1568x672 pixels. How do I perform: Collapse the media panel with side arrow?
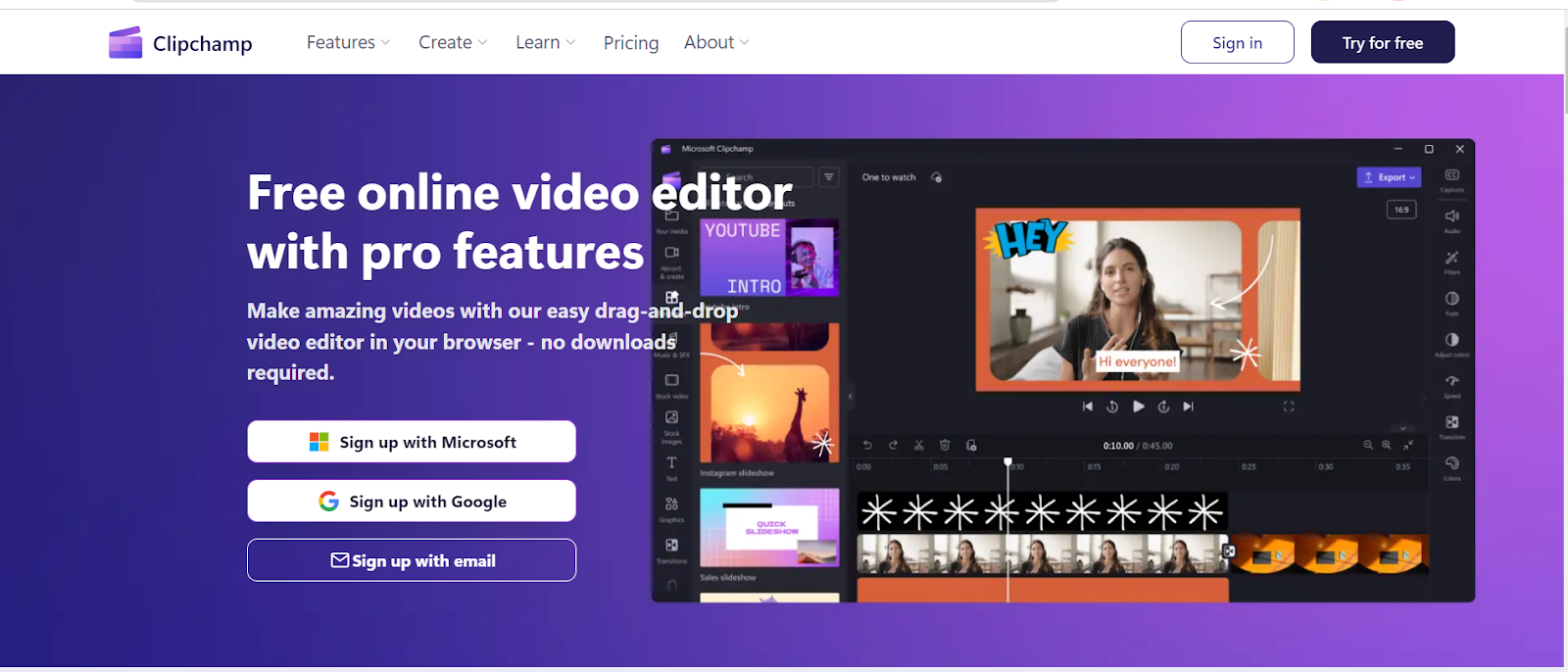[851, 397]
